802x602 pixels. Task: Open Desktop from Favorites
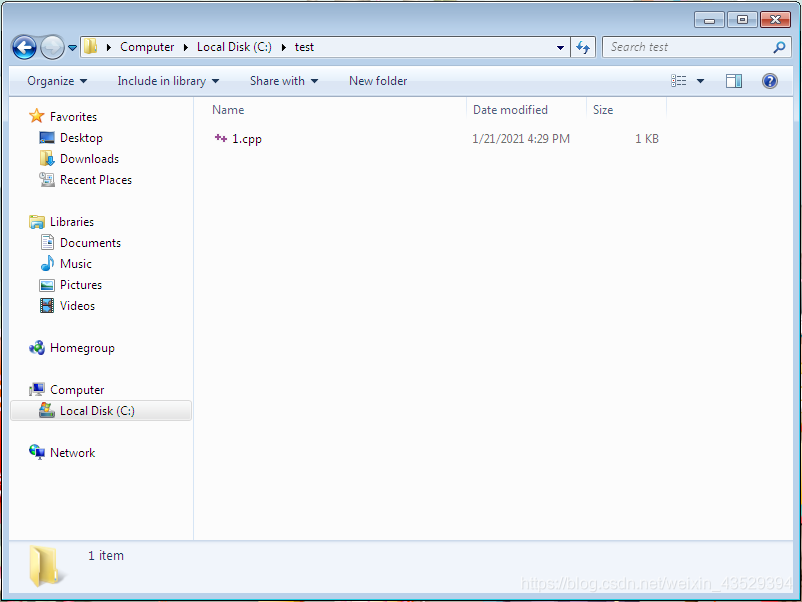pyautogui.click(x=81, y=138)
